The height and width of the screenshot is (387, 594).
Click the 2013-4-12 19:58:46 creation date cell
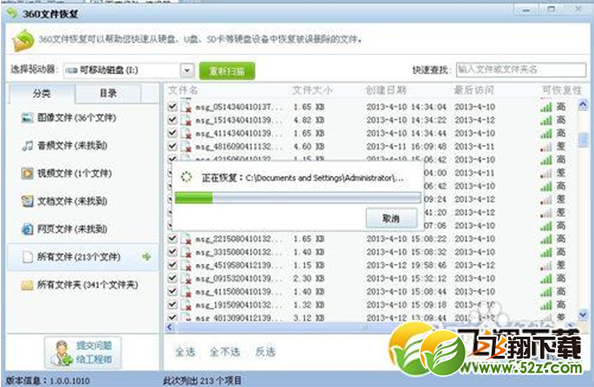[x=406, y=265]
